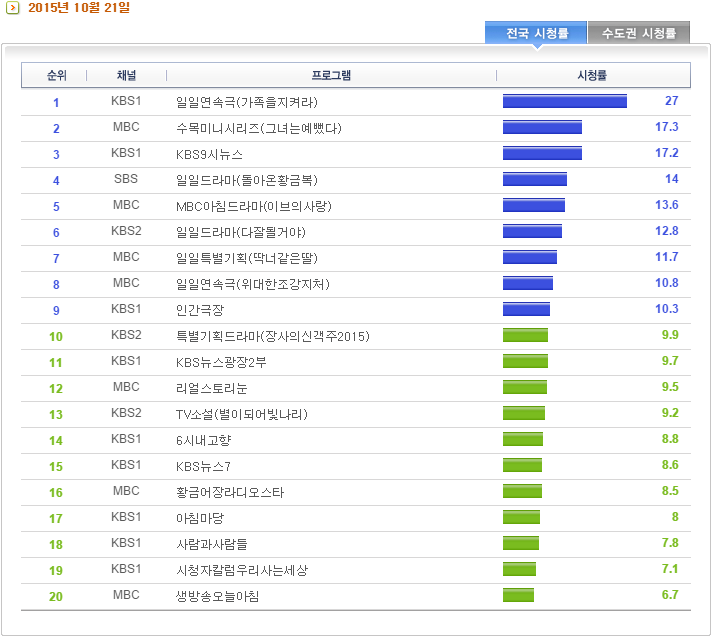Select program 생방송오늘아침
712x637 pixels.
218,597
